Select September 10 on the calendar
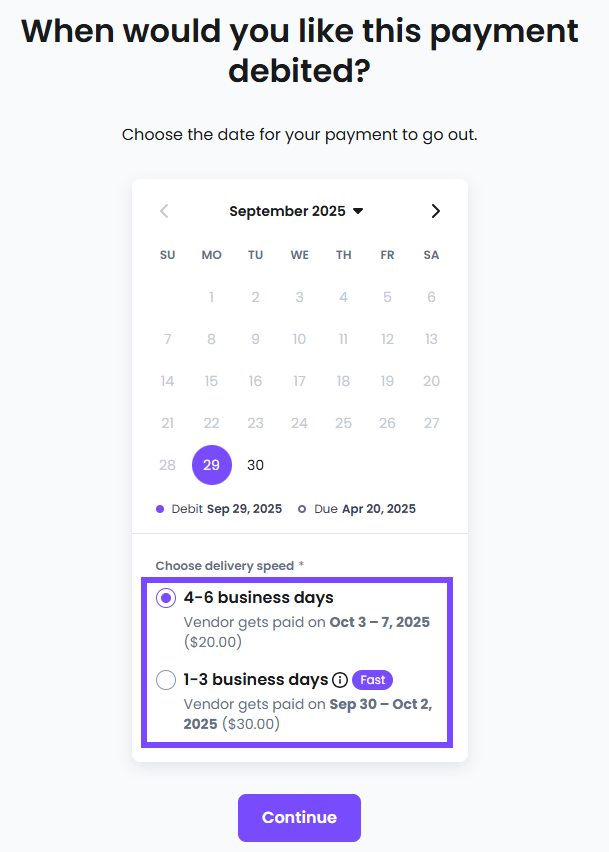 click(x=299, y=339)
